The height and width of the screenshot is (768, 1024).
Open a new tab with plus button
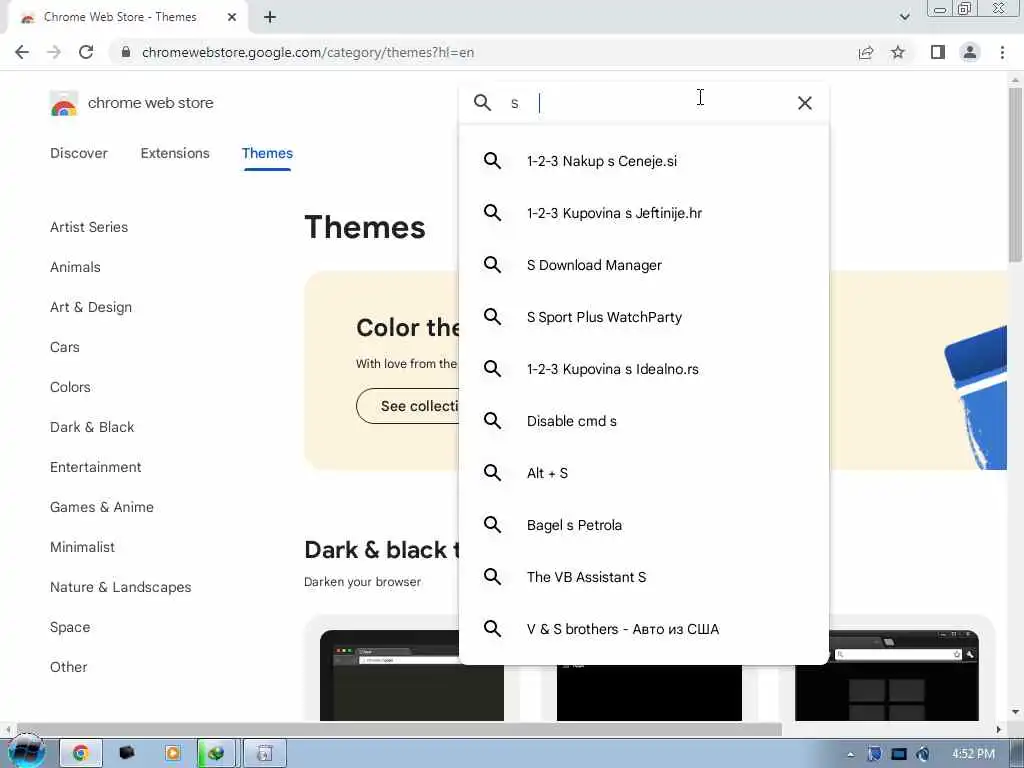(270, 17)
